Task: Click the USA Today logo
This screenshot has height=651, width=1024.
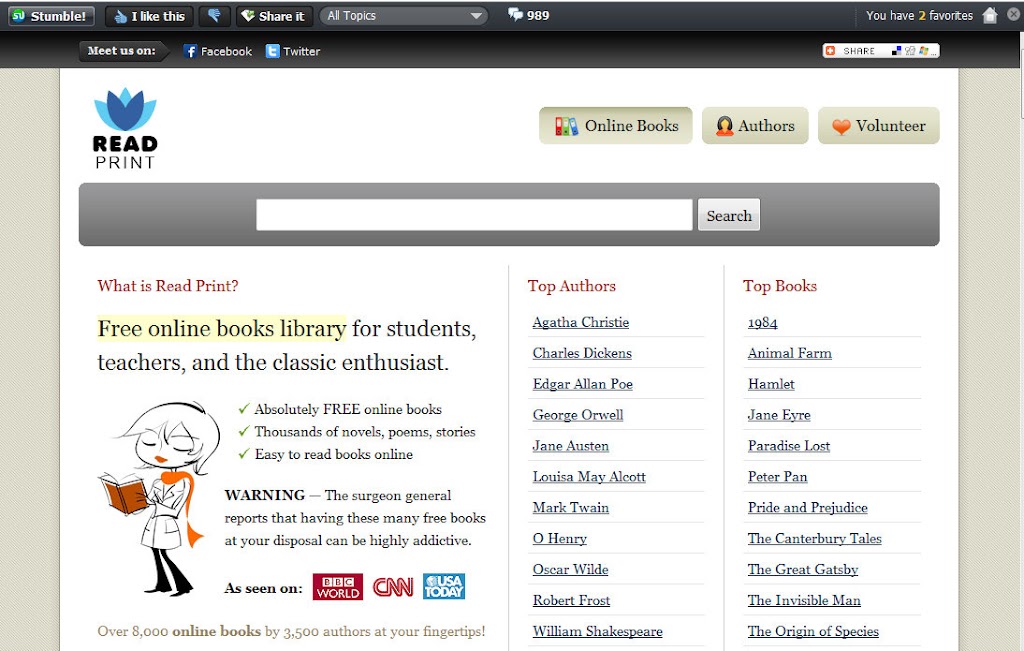Action: (444, 586)
